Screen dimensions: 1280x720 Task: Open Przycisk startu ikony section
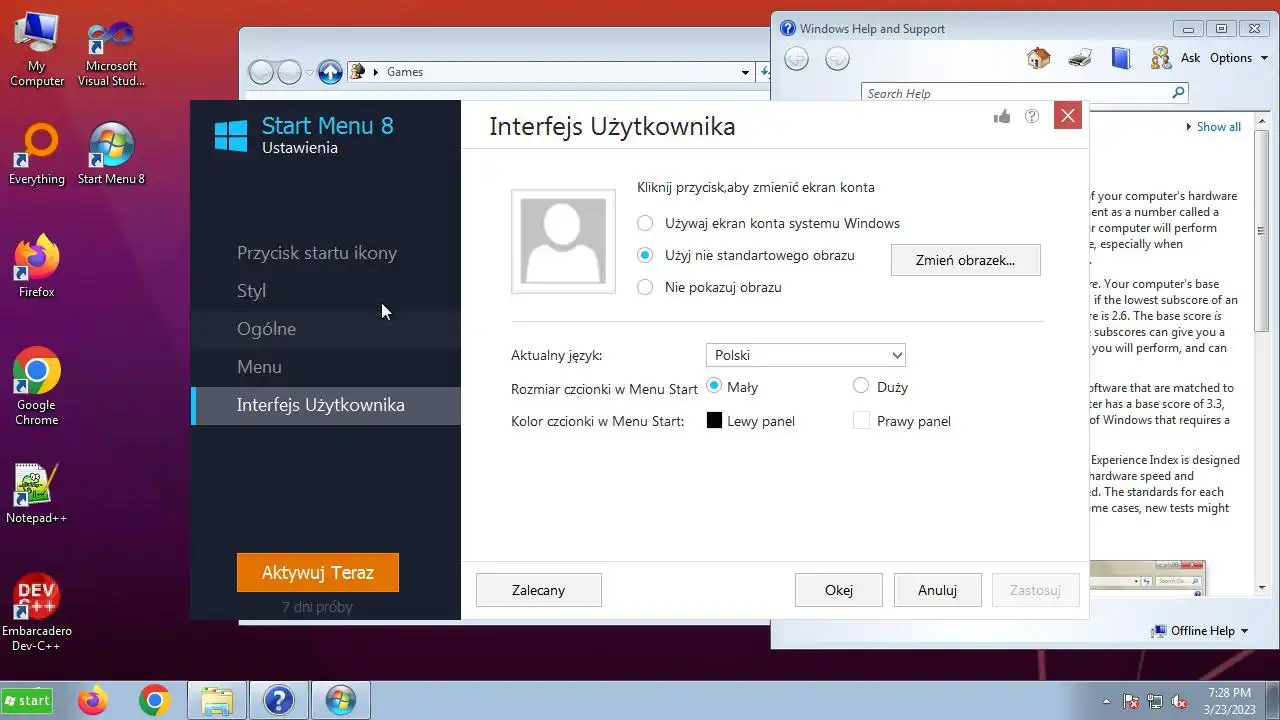317,253
